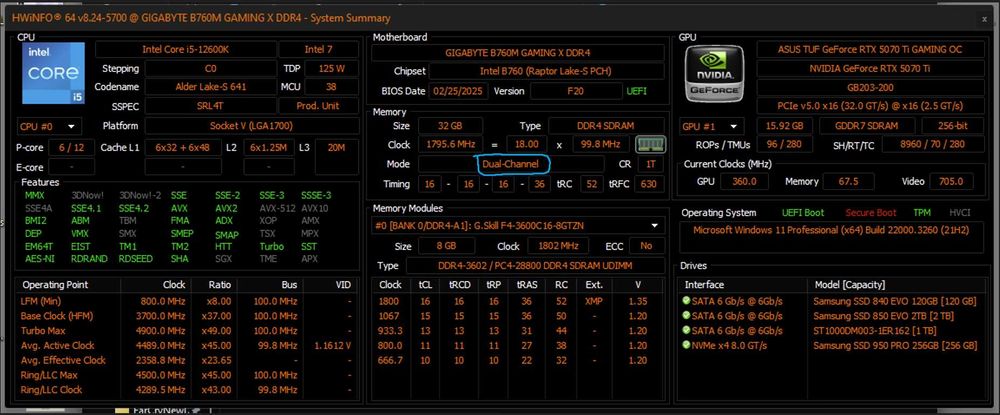The height and width of the screenshot is (415, 1000).
Task: Click the BIOS version F20 field
Action: [x=575, y=91]
